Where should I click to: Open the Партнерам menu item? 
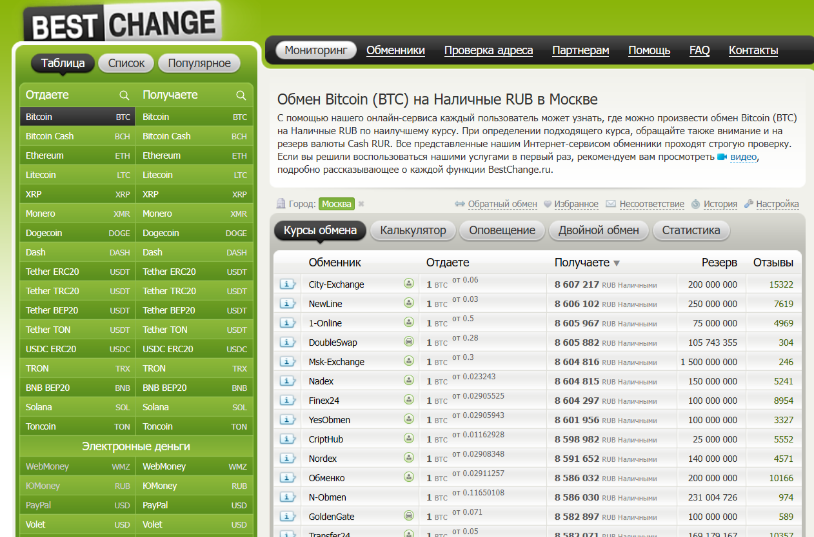[580, 50]
